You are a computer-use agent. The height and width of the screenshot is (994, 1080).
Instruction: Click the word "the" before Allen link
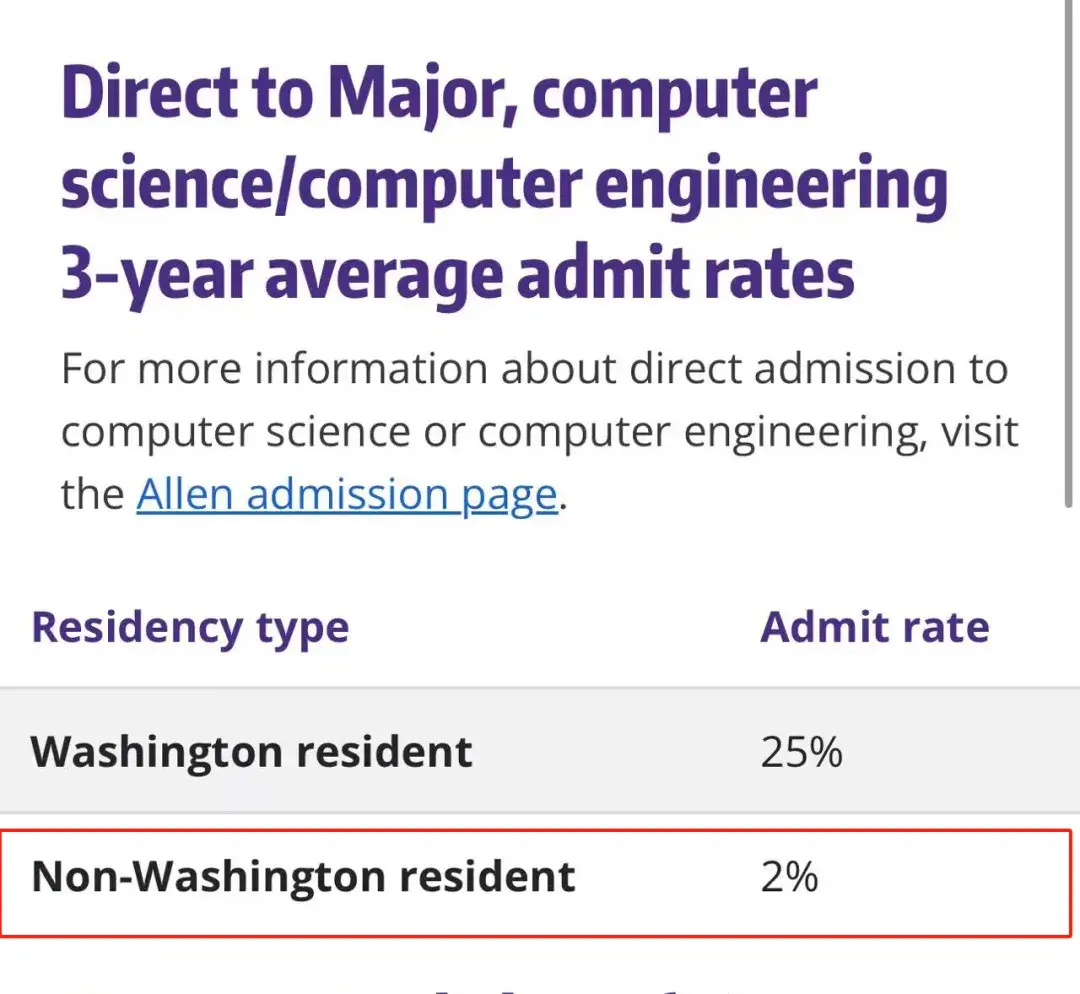(92, 494)
